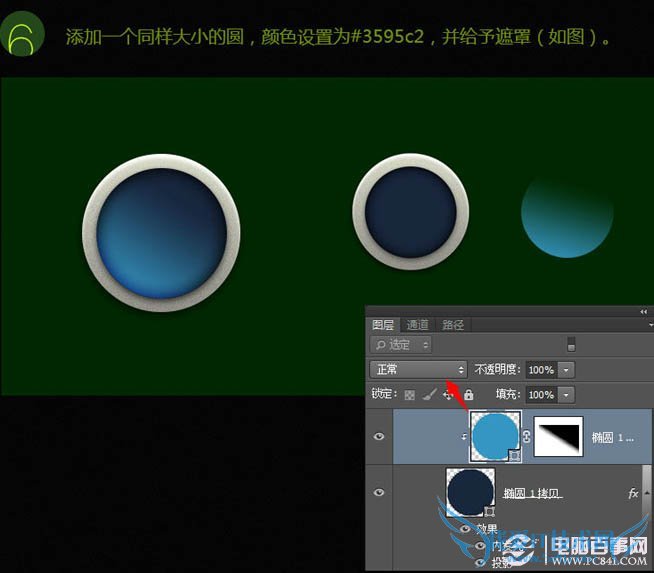The height and width of the screenshot is (573, 654).
Task: Open the 正常 blend mode dropdown
Action: click(x=419, y=369)
